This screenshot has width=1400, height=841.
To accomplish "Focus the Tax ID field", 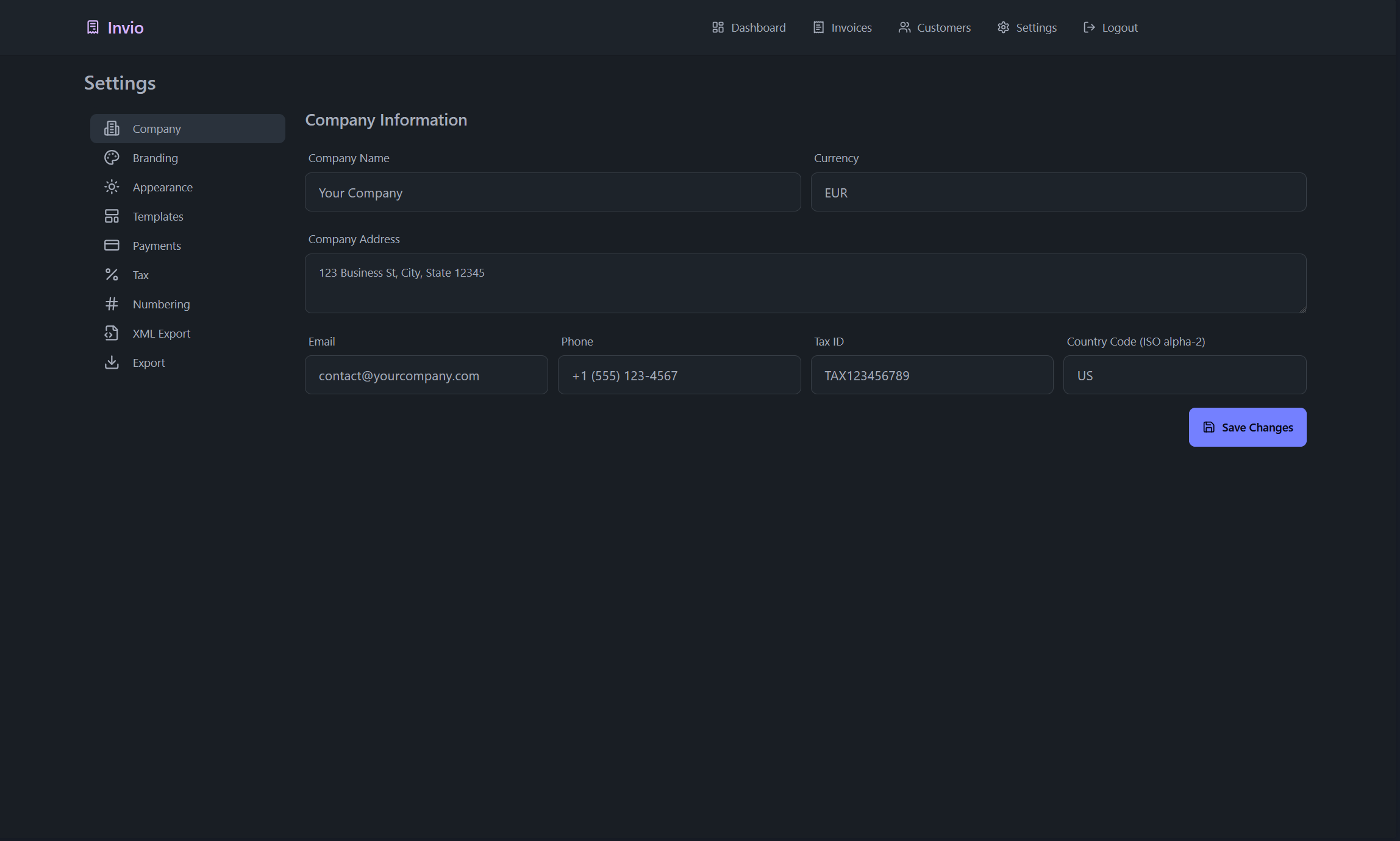I will 932,375.
